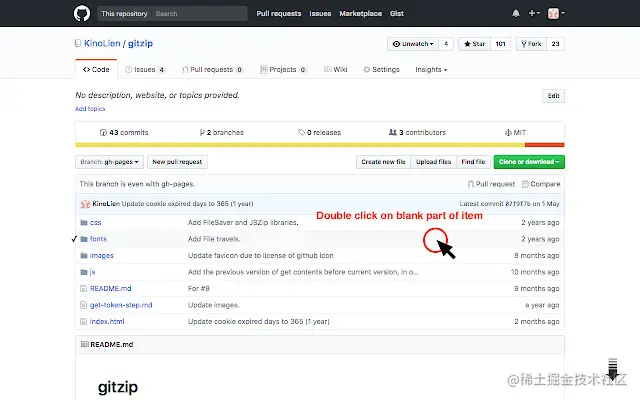Screen dimensions: 640x400
Task: Open the README.md file link
Action: (110, 288)
